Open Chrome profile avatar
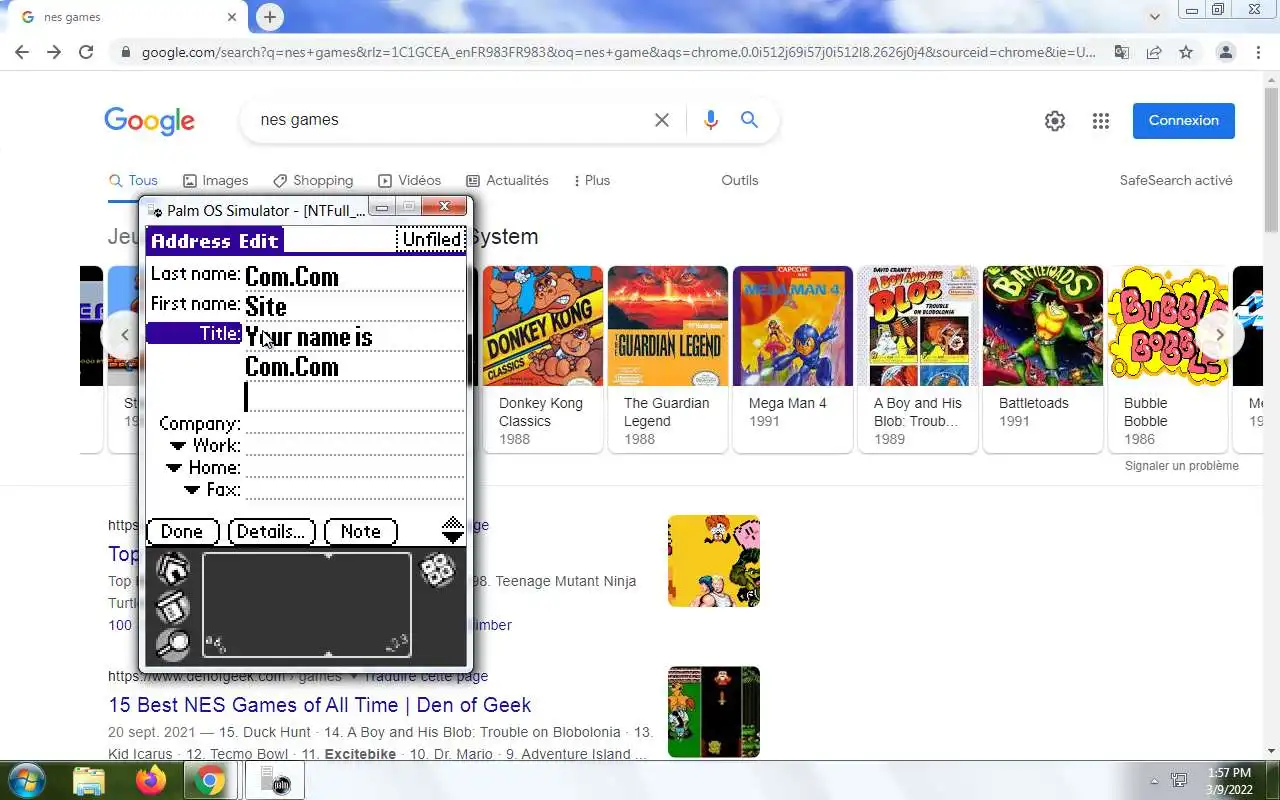 pyautogui.click(x=1225, y=52)
